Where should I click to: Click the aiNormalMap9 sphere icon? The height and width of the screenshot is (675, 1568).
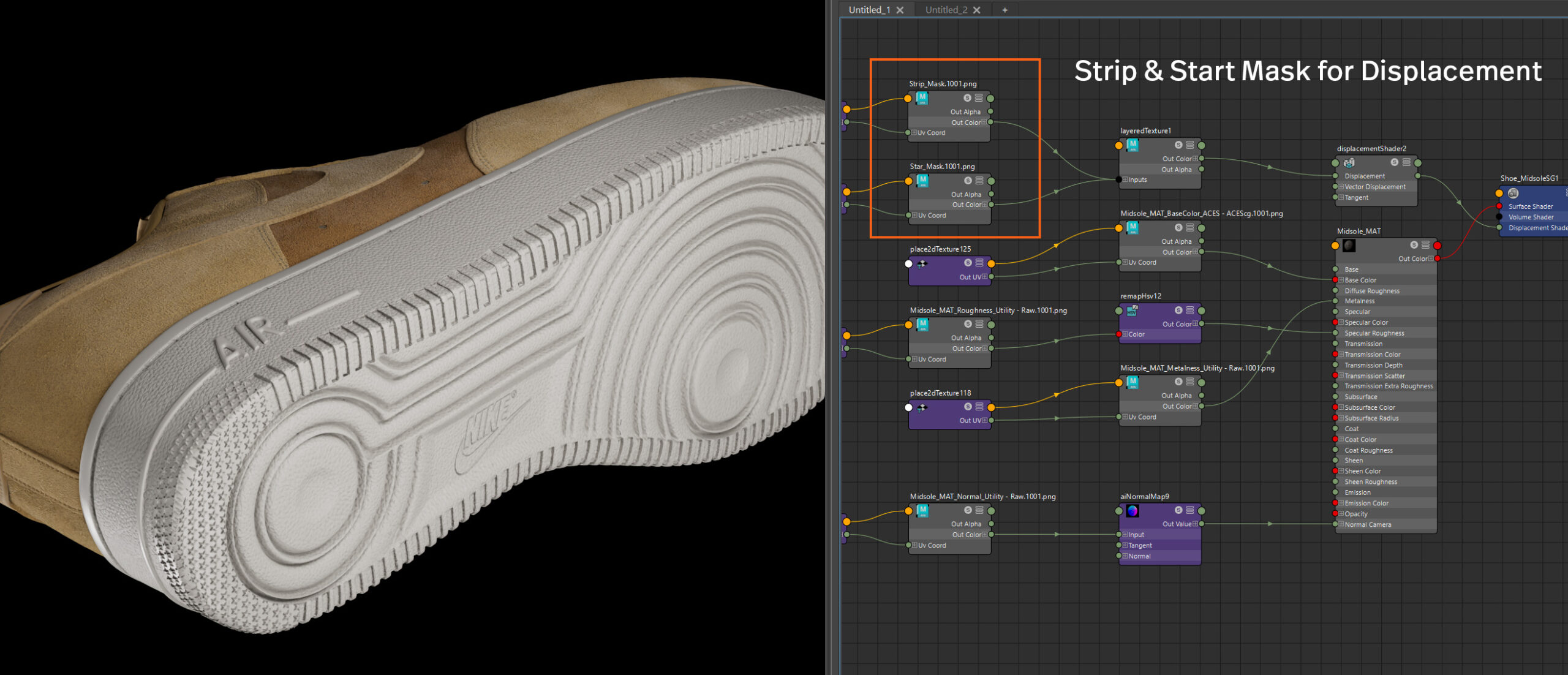pos(1132,511)
